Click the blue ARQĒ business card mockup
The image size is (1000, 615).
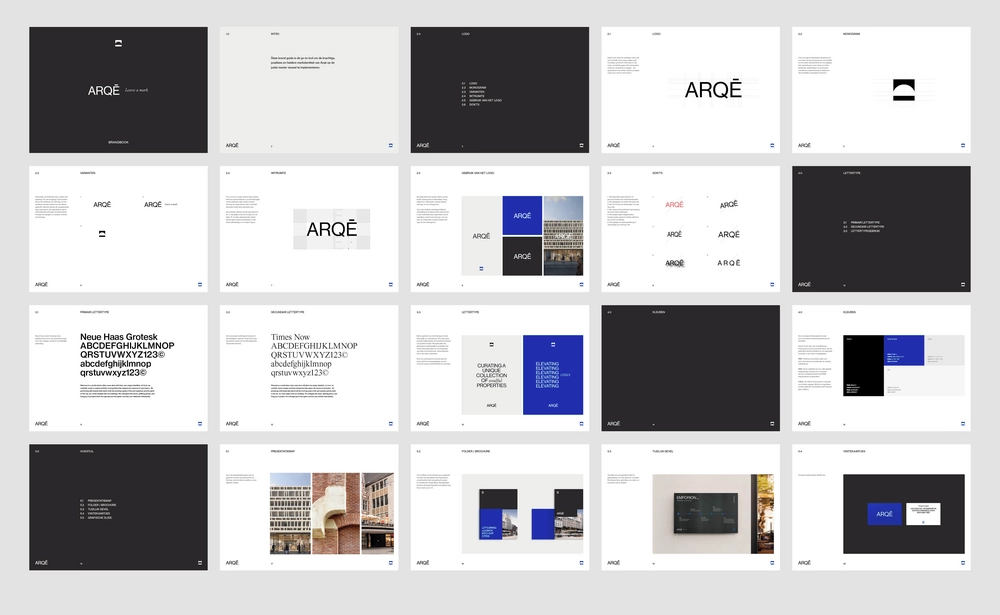(x=884, y=514)
